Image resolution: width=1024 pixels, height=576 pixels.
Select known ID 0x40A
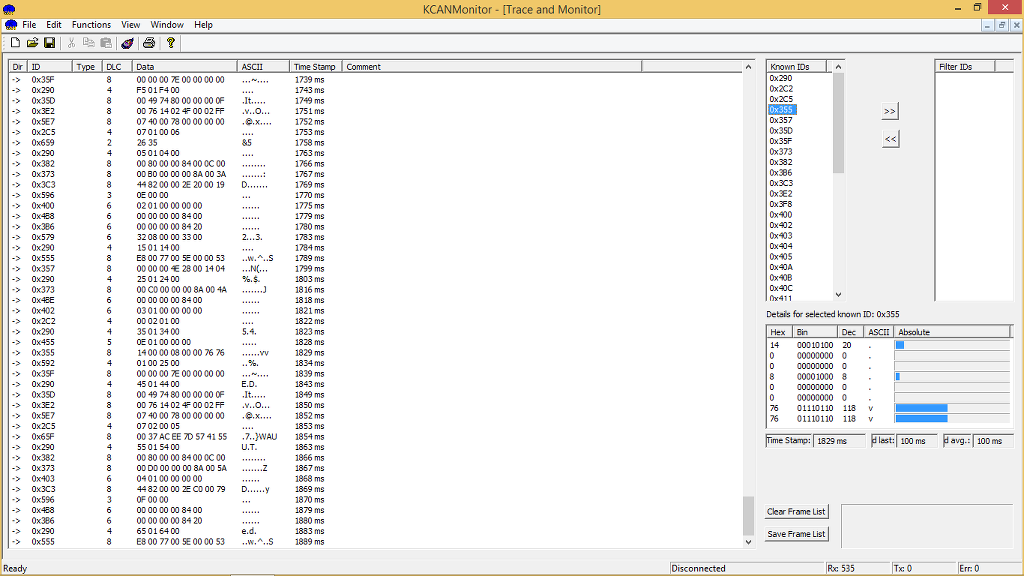tap(780, 267)
